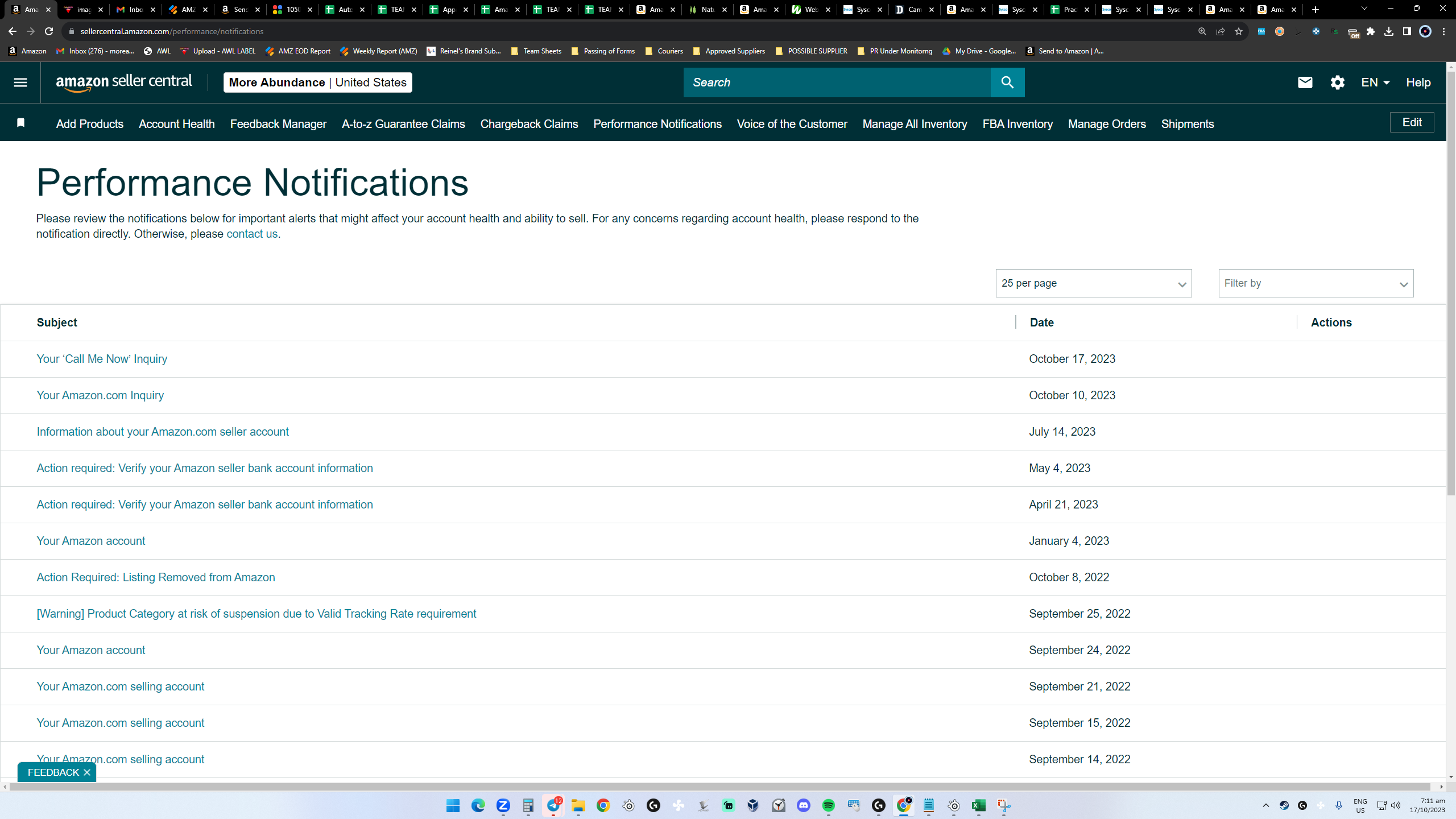The width and height of the screenshot is (1456, 819).
Task: Open the buyer messages envelope icon
Action: (1305, 82)
